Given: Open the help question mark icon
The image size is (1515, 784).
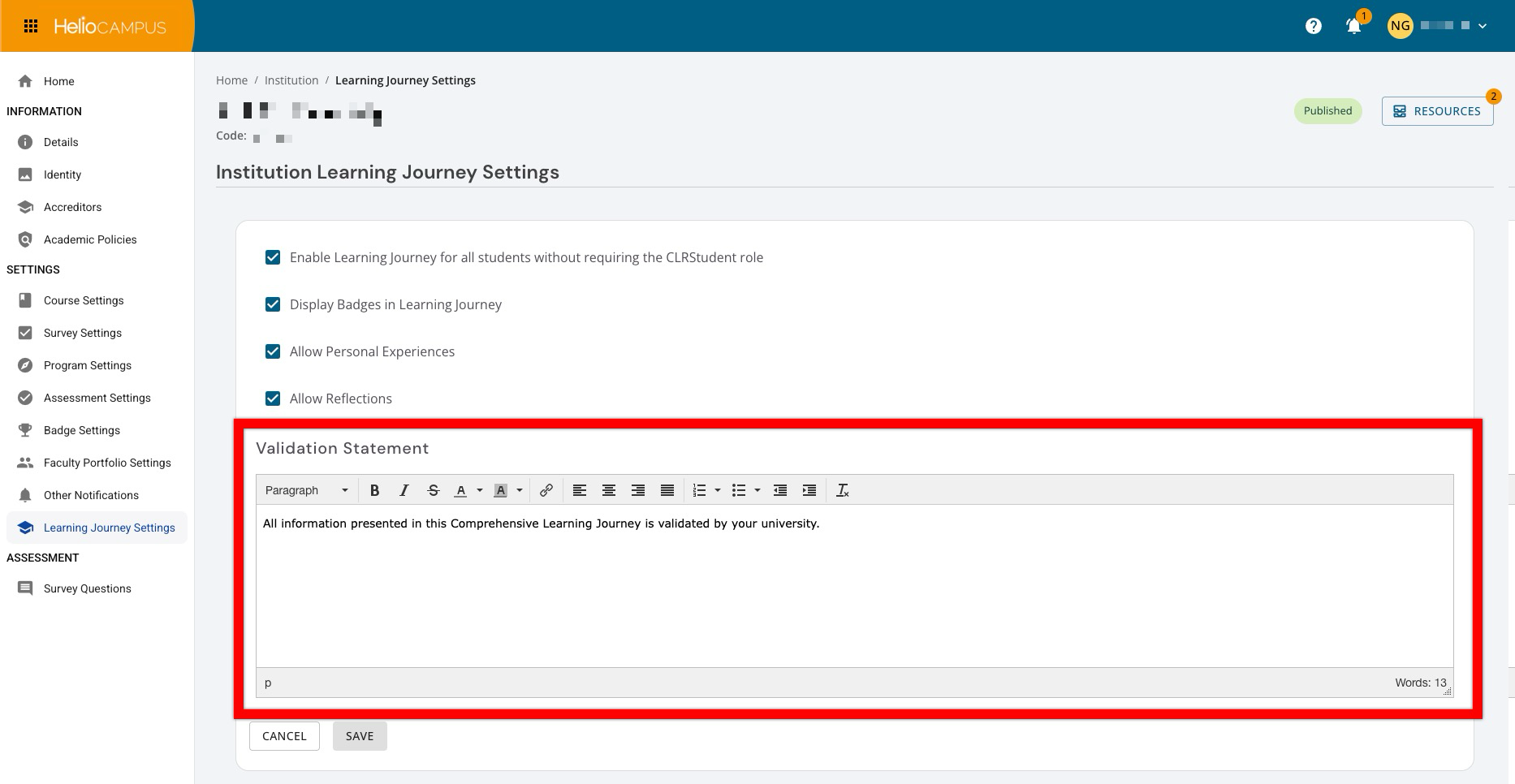Looking at the screenshot, I should (x=1313, y=26).
